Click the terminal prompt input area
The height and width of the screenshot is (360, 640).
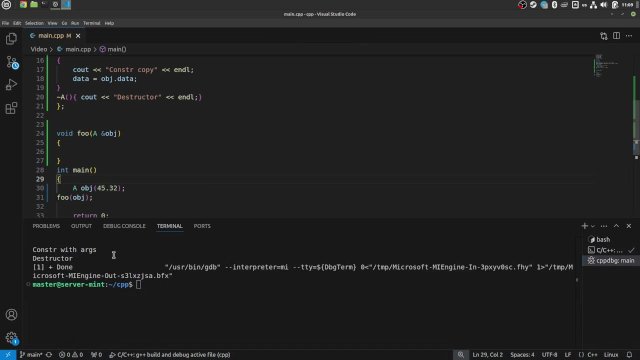pyautogui.click(x=138, y=285)
